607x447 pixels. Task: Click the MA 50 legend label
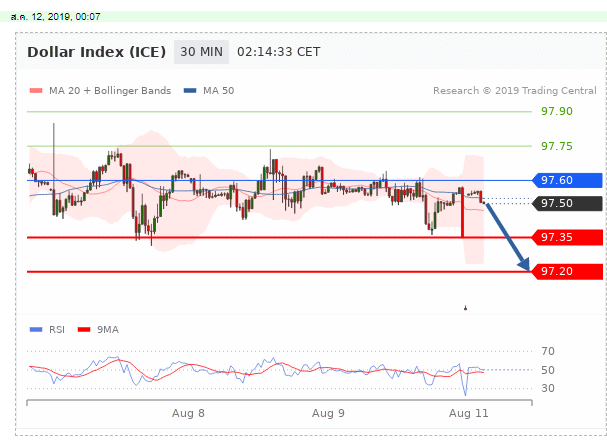click(218, 91)
